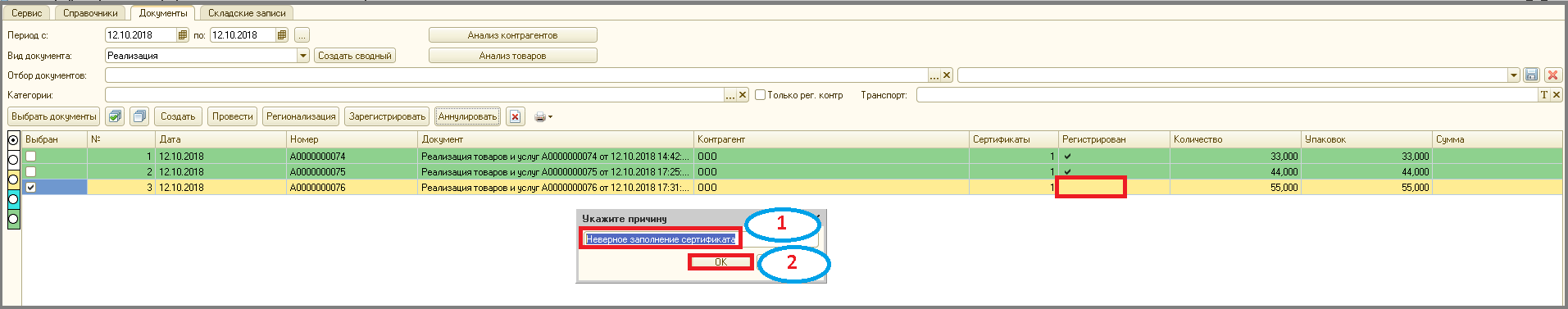The image size is (1568, 309).
Task: Click the period end date field
Action: click(x=243, y=35)
